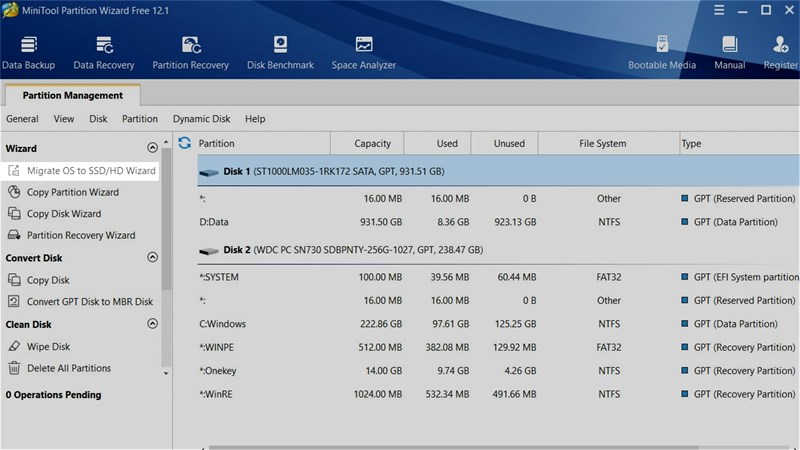Viewport: 800px width, 450px height.
Task: Collapse the Convert Disk section
Action: pyautogui.click(x=152, y=257)
